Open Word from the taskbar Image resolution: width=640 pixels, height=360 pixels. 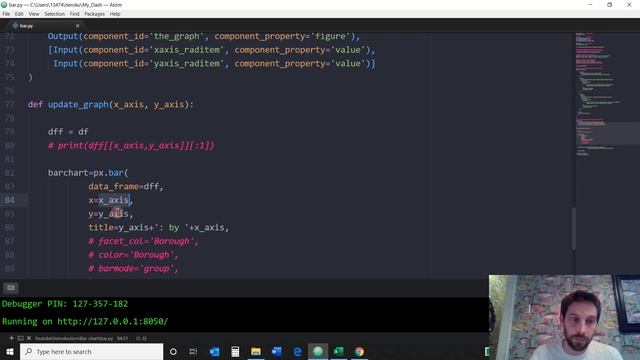coord(277,351)
